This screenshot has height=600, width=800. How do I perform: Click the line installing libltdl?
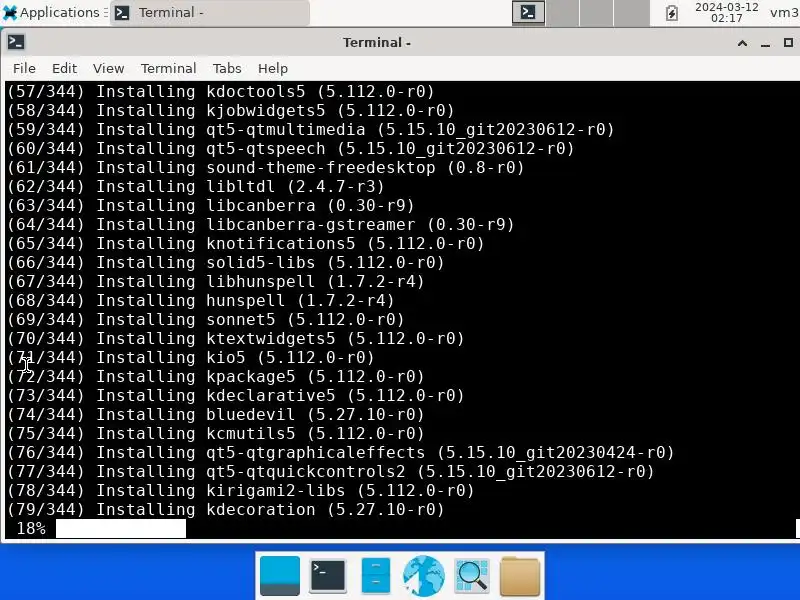pyautogui.click(x=195, y=186)
